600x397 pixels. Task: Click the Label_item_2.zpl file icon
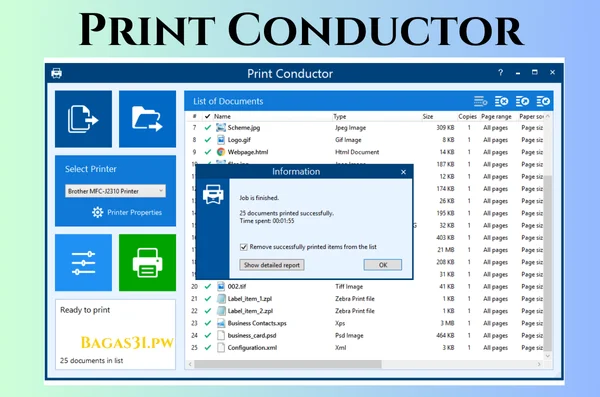coord(221,311)
